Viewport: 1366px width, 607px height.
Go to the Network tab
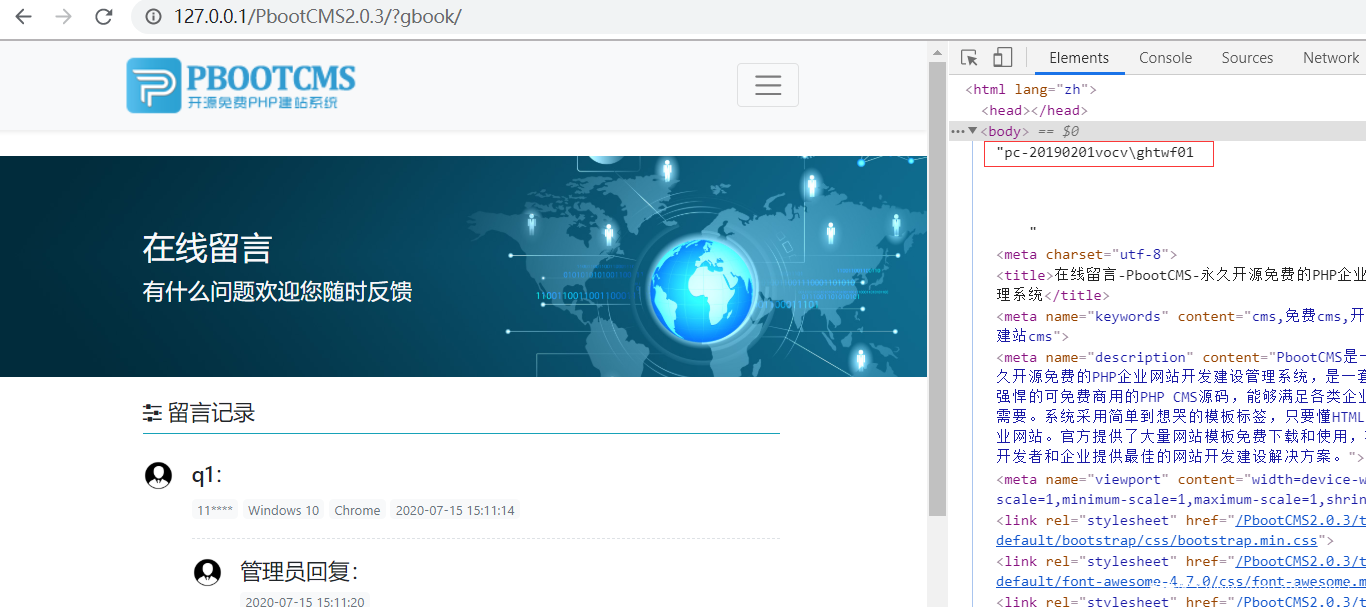[x=1330, y=58]
